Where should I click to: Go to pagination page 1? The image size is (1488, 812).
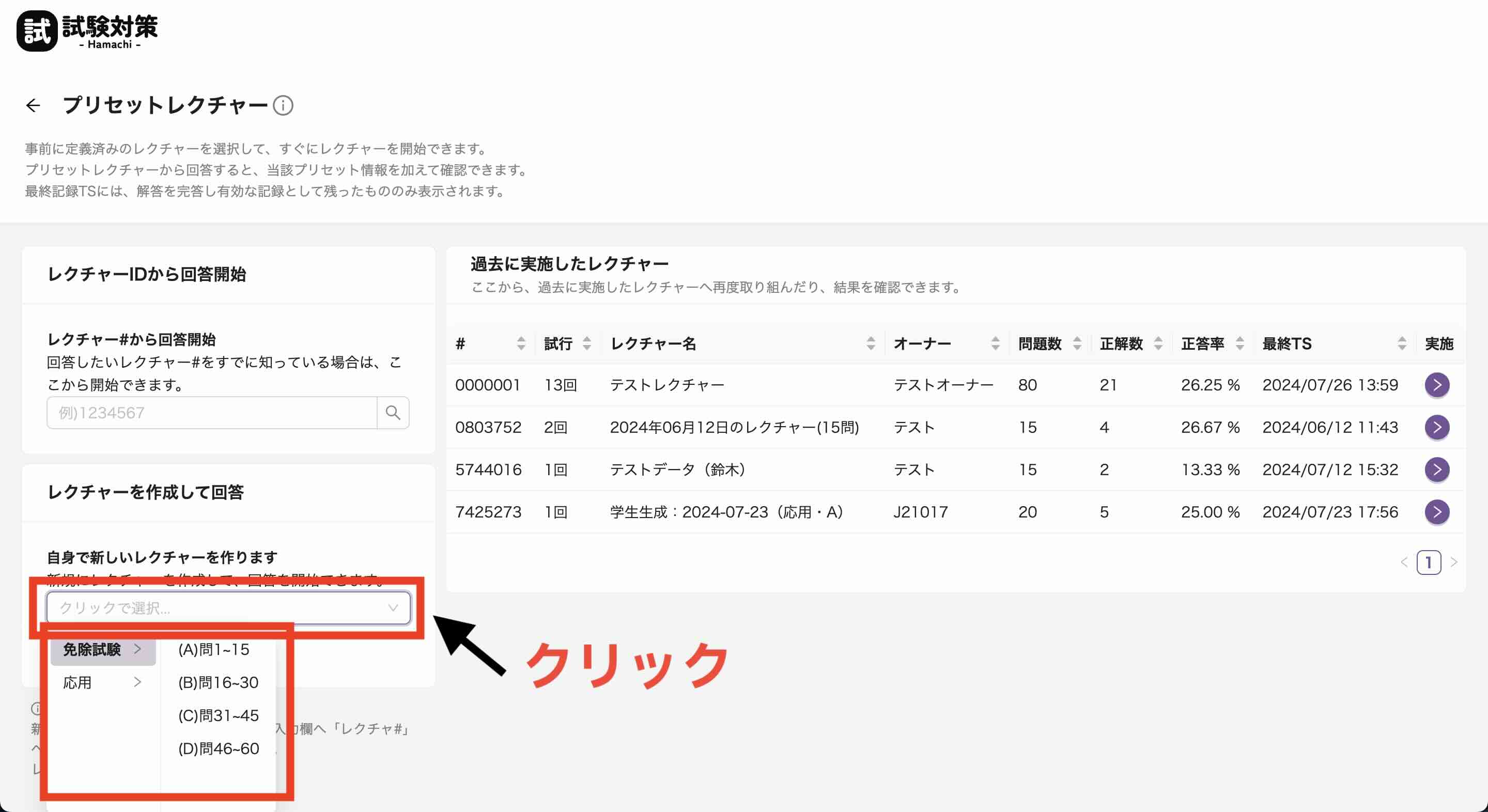(1428, 562)
